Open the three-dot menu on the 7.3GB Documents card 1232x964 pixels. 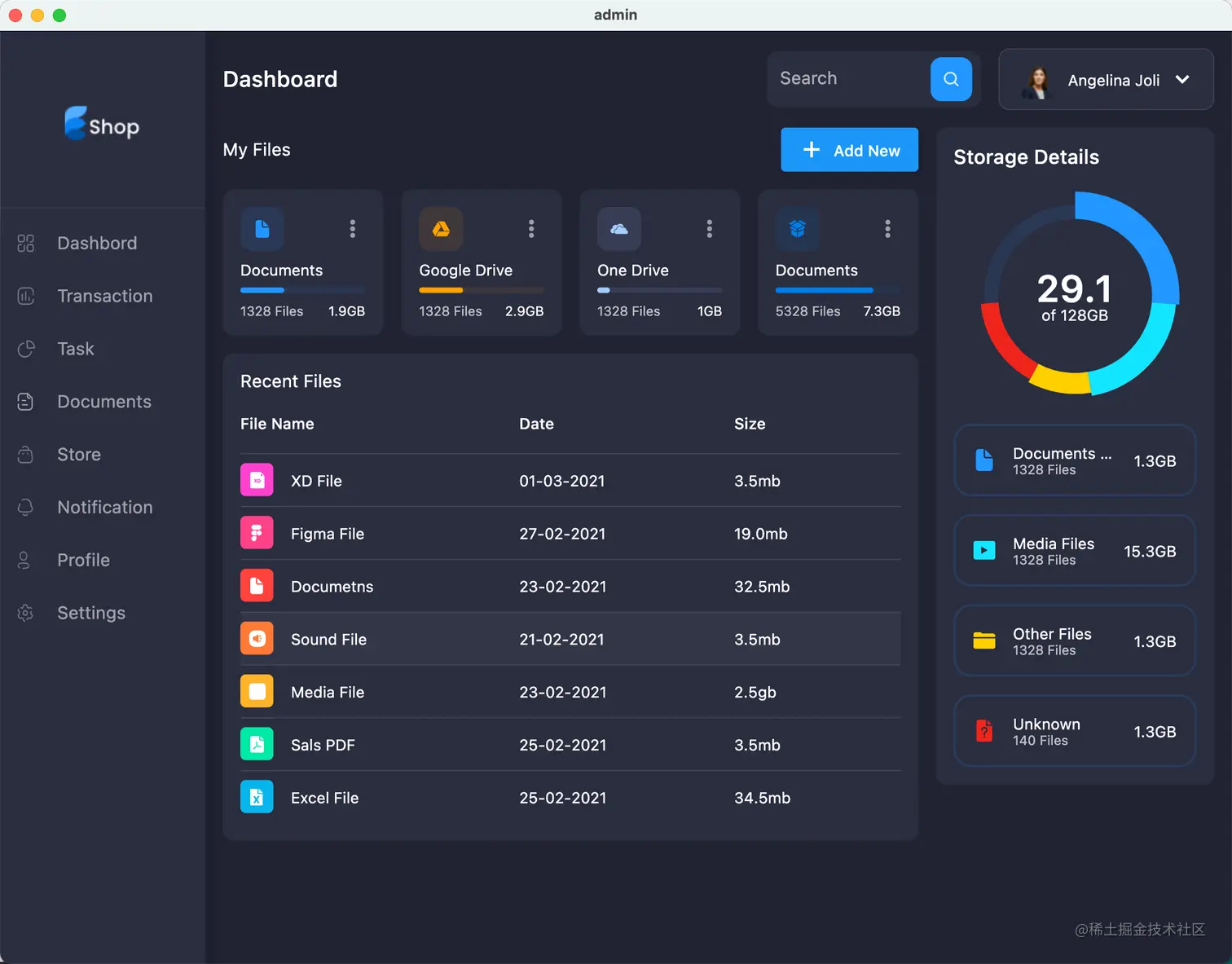click(x=887, y=229)
